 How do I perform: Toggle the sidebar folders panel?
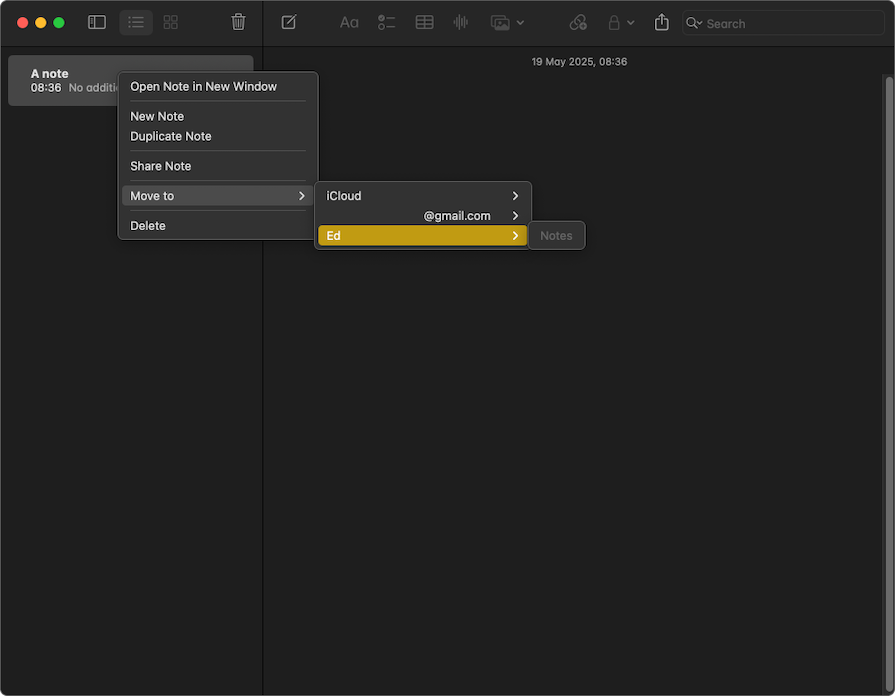click(x=97, y=22)
